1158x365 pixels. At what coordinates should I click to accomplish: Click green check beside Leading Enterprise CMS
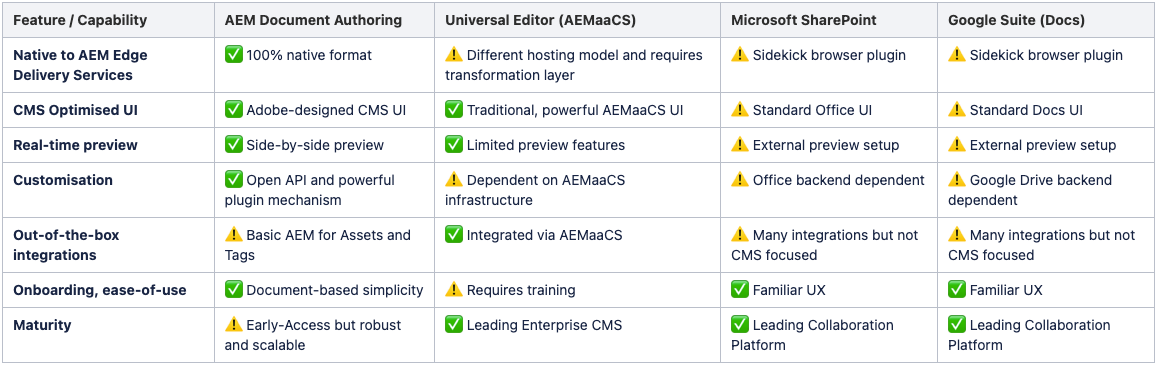(453, 325)
